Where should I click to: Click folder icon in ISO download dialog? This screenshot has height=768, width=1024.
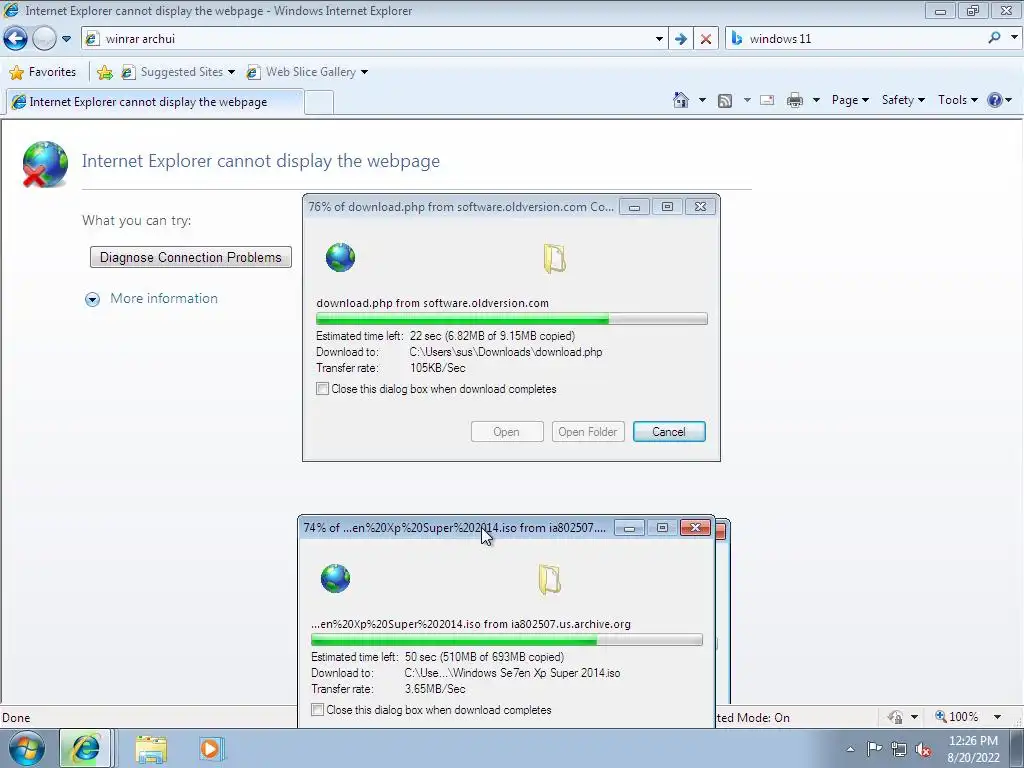[x=549, y=579]
